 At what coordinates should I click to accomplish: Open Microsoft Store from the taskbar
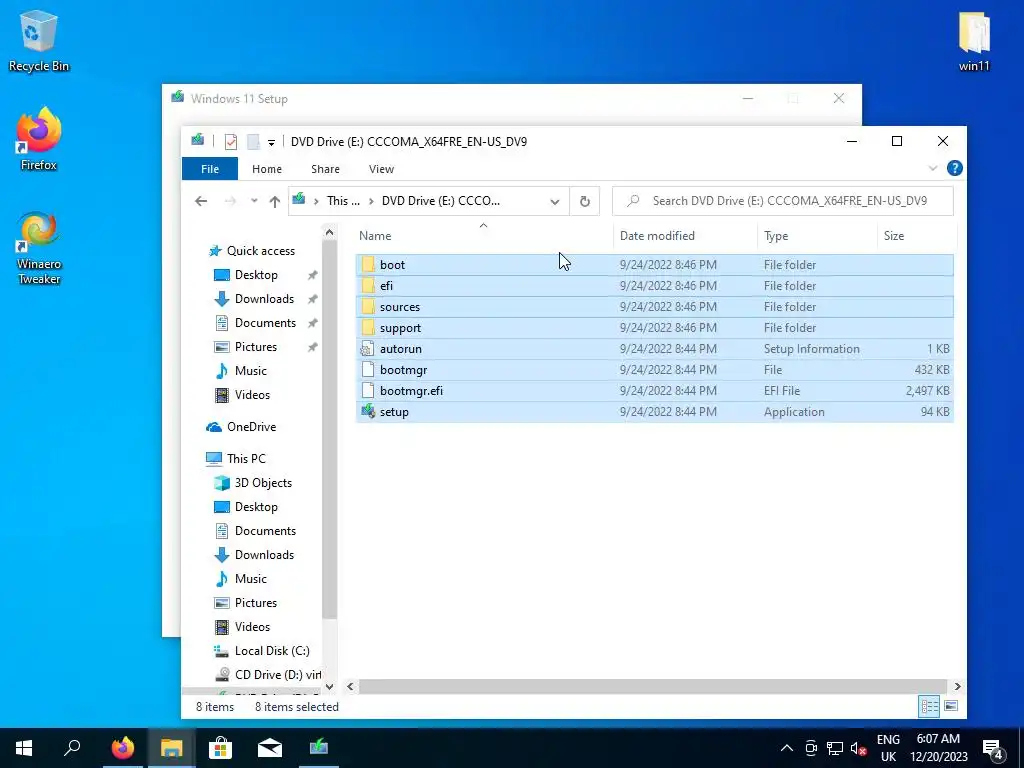[220, 748]
